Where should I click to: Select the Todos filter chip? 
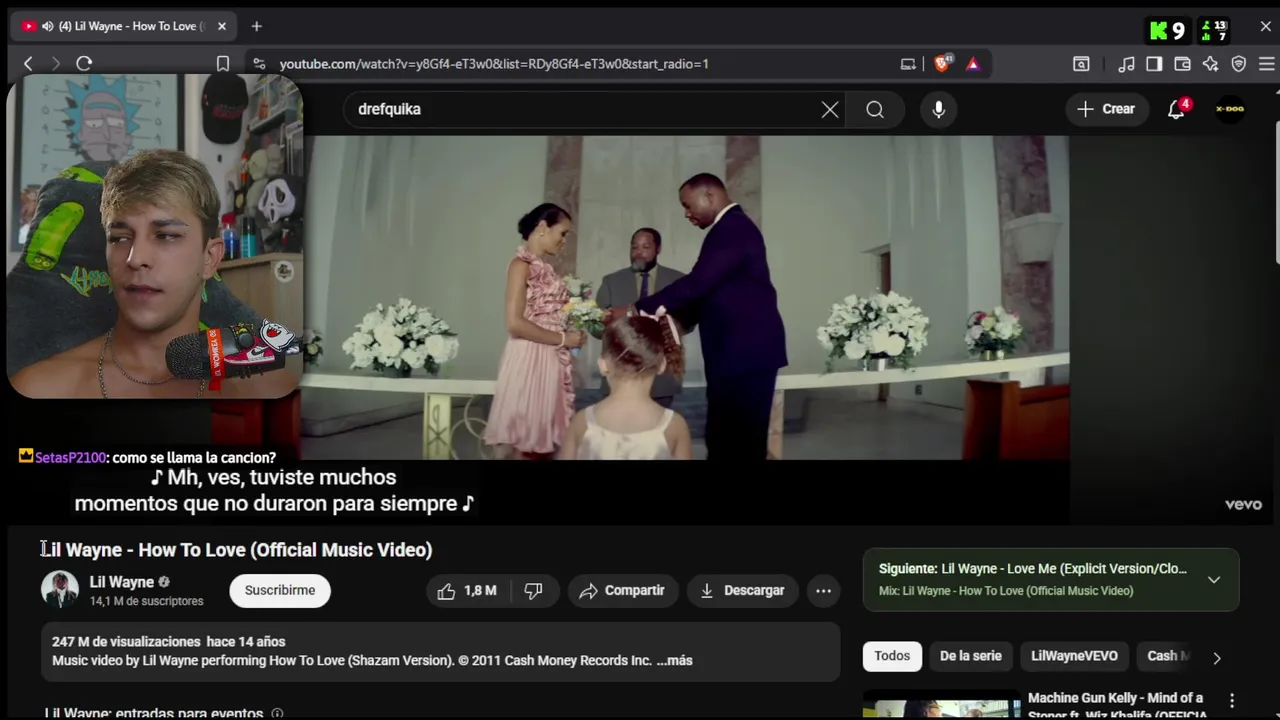pyautogui.click(x=892, y=656)
